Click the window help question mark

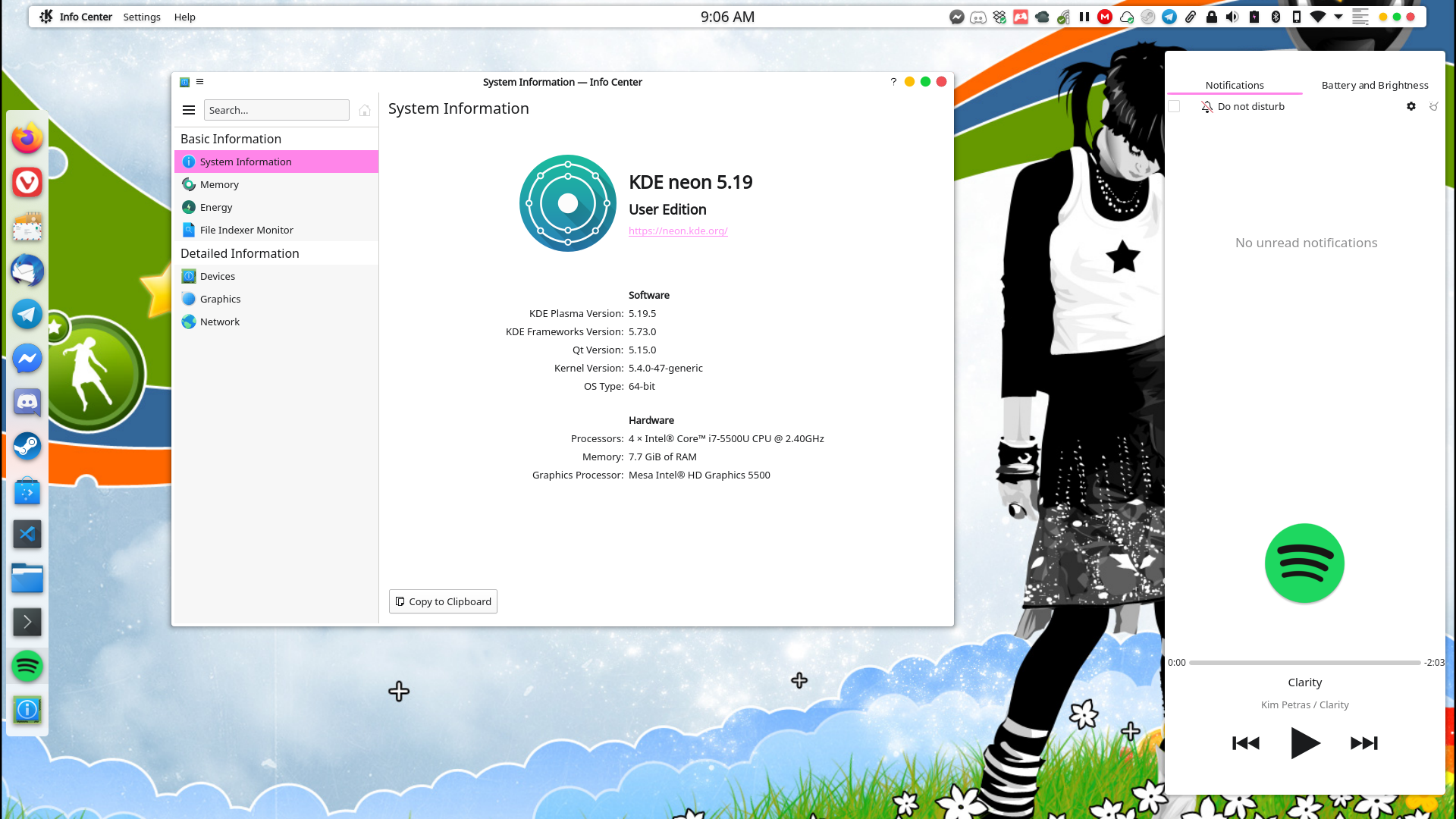click(893, 82)
